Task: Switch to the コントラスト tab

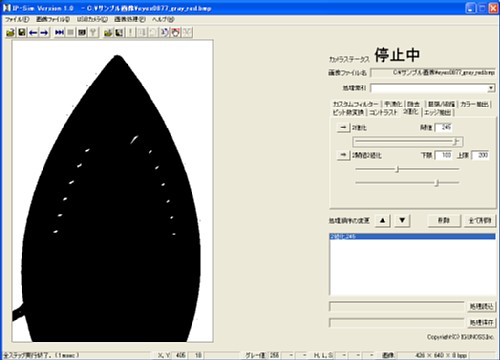Action: [383, 112]
